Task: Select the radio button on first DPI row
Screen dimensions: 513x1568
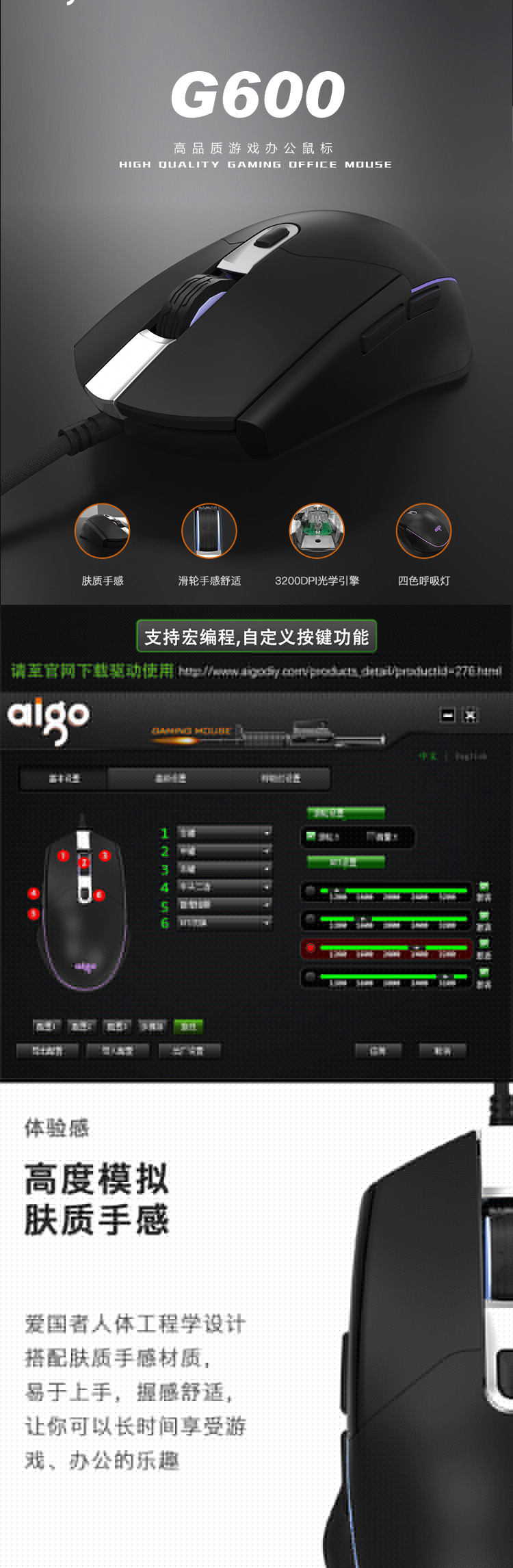Action: tap(311, 891)
